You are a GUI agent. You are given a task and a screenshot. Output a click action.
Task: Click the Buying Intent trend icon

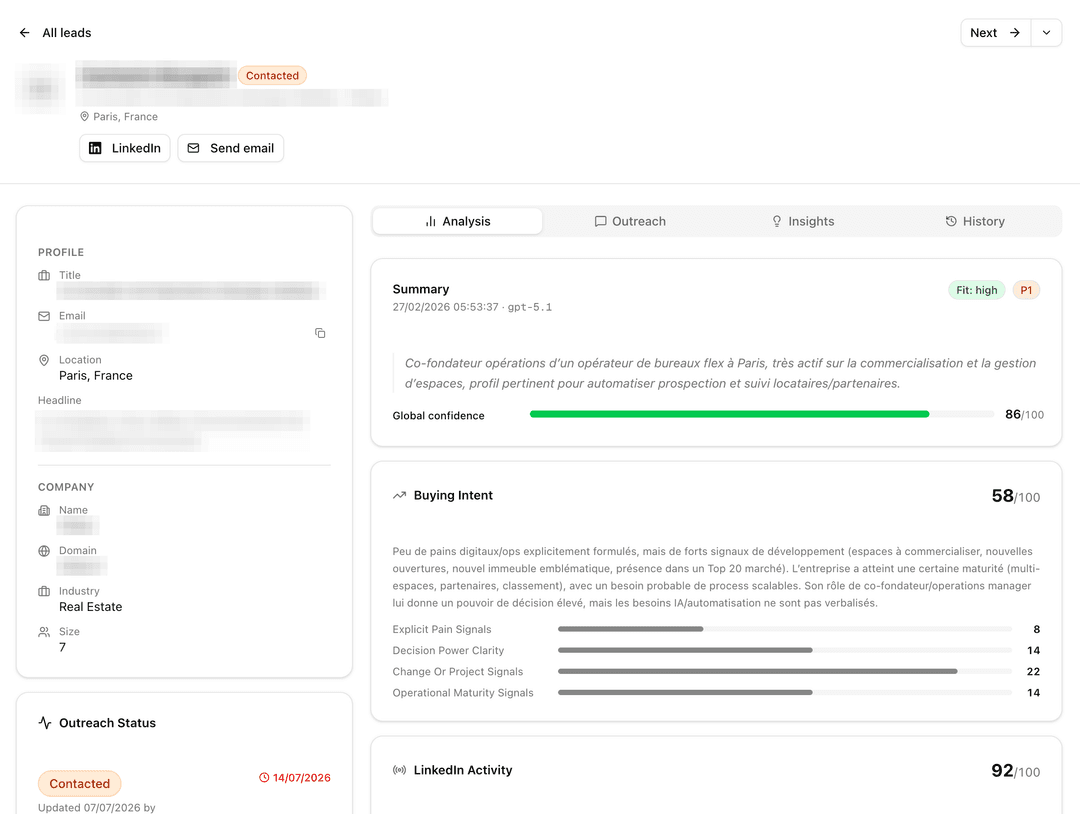click(x=399, y=495)
